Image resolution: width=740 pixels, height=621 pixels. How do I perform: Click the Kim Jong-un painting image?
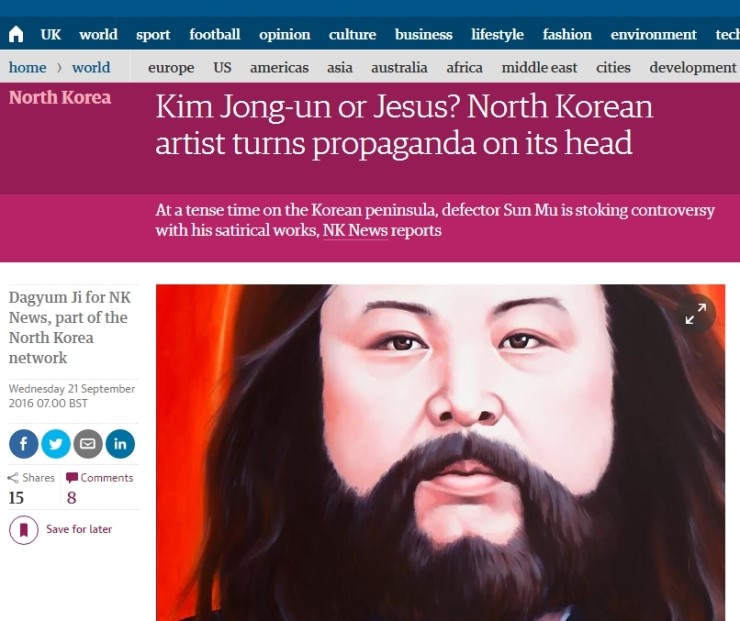coord(440,453)
